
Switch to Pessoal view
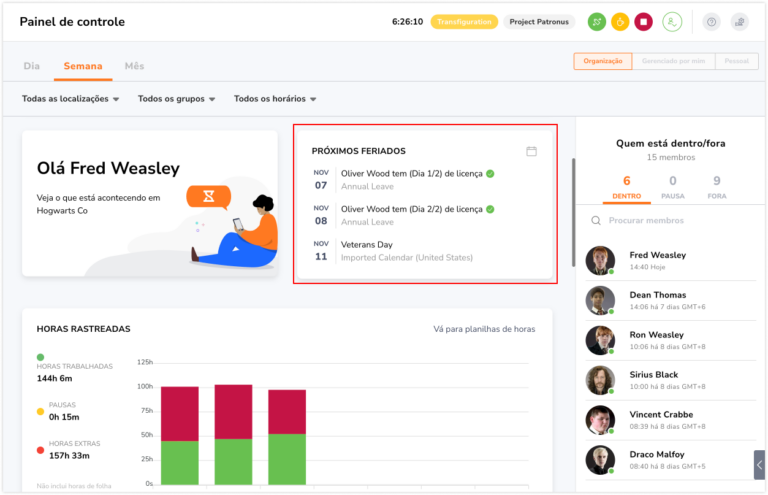[x=737, y=61]
